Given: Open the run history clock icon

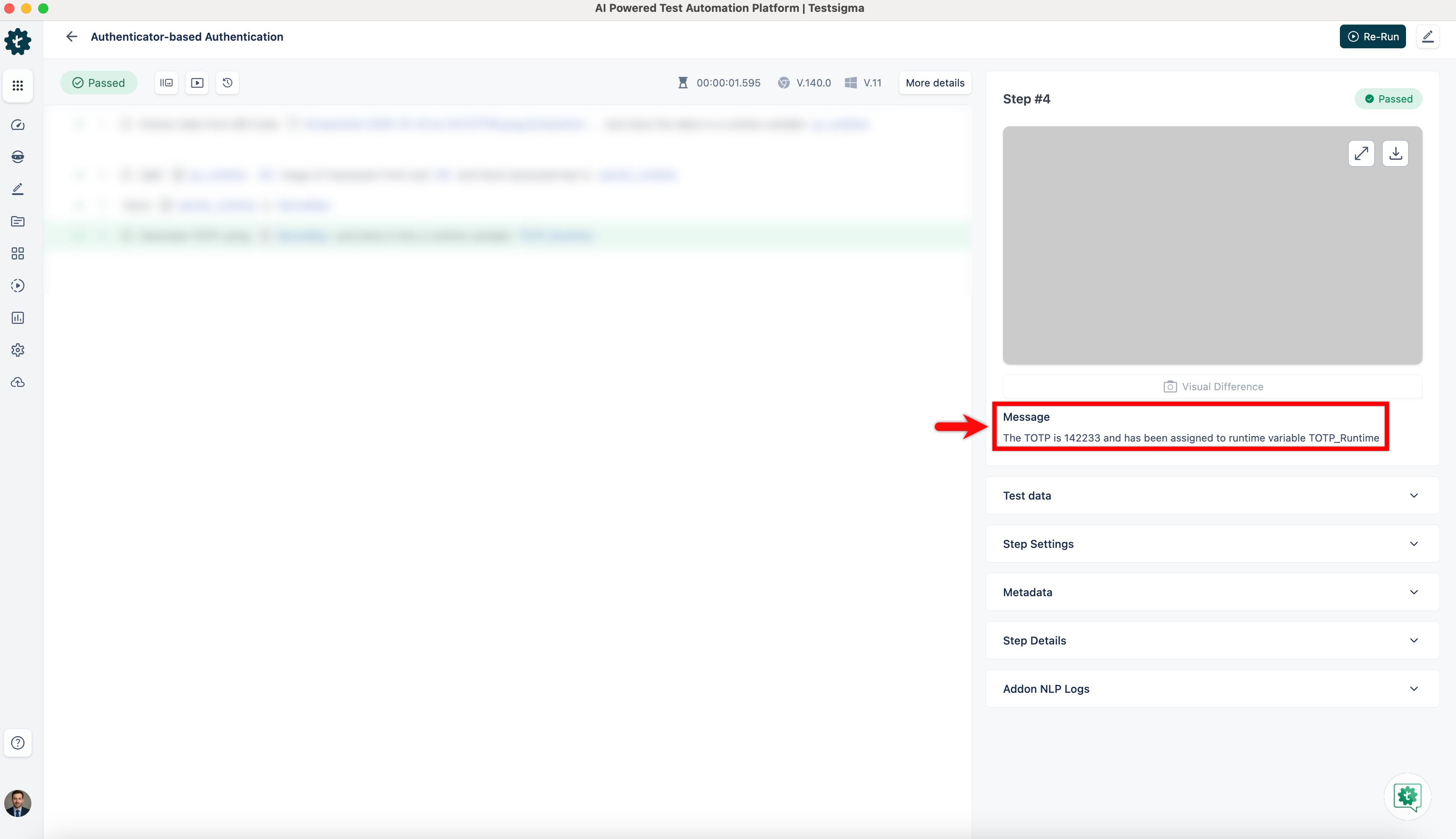Looking at the screenshot, I should 228,83.
